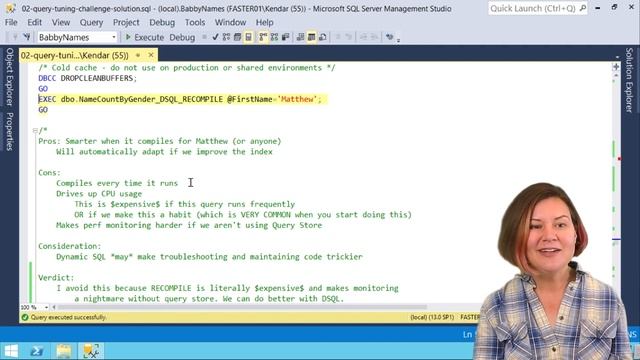Expand the Properties side panel
The height and width of the screenshot is (360, 640).
pyautogui.click(x=9, y=131)
